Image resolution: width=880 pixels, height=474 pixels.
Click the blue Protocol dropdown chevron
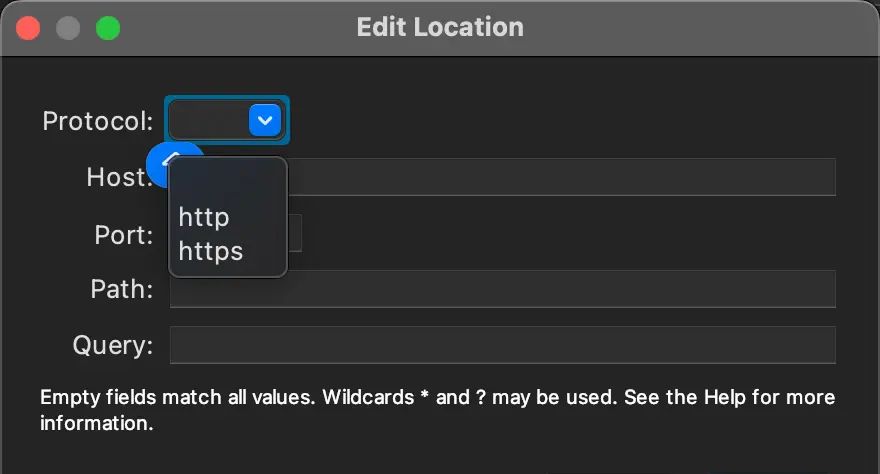pyautogui.click(x=265, y=121)
